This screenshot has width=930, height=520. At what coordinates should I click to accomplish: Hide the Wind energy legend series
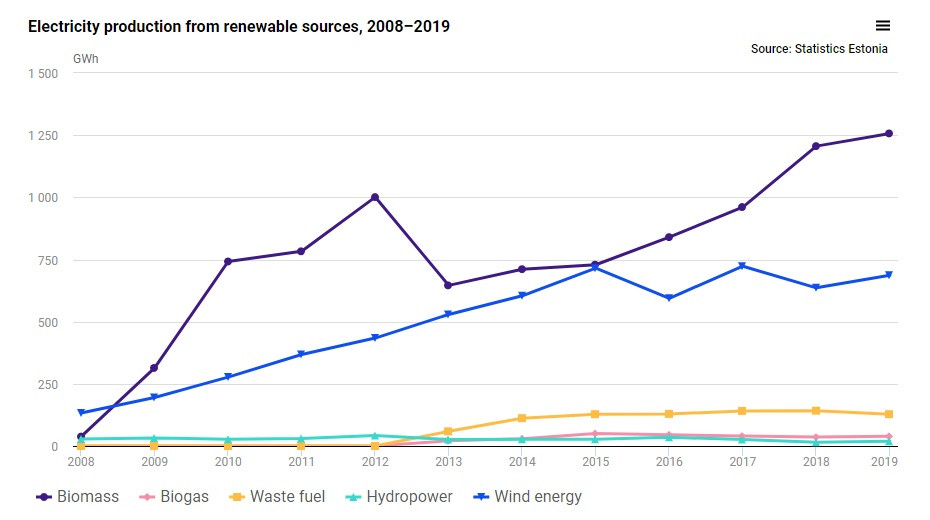[538, 497]
